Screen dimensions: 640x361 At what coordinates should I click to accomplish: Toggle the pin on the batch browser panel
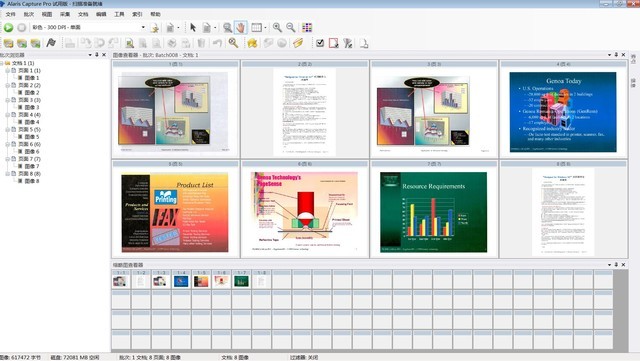click(97, 55)
